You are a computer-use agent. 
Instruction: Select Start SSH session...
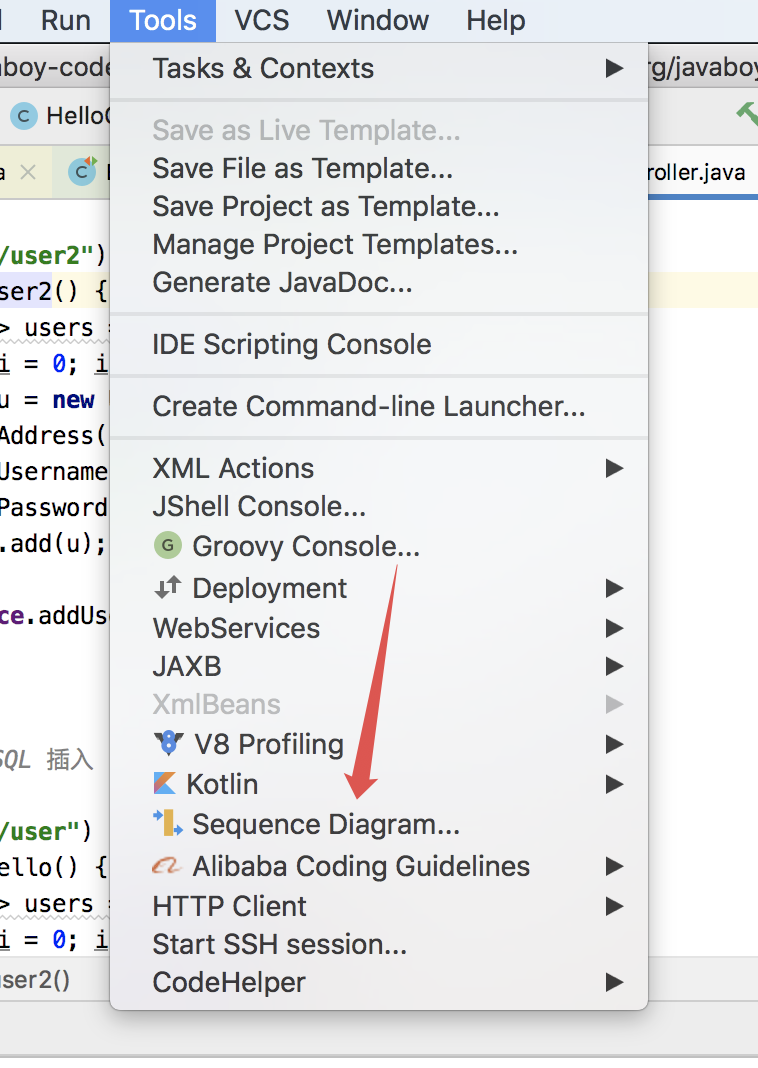point(379,945)
